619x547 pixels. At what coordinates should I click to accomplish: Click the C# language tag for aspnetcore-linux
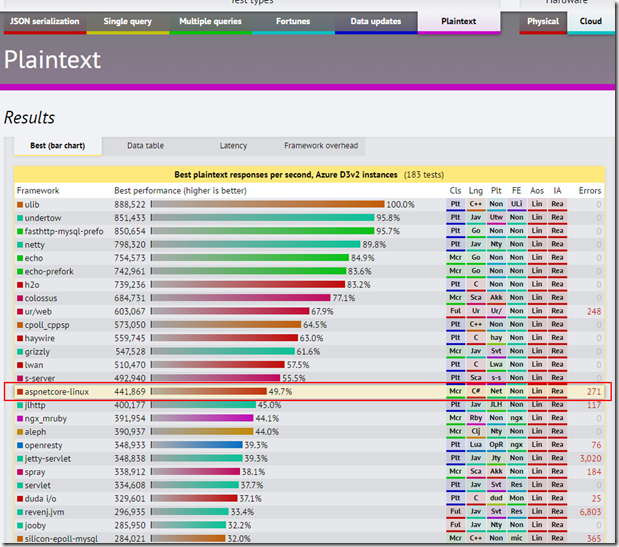[476, 392]
